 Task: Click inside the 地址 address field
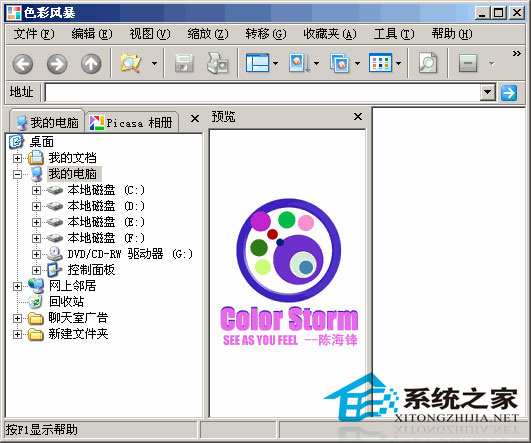point(262,92)
